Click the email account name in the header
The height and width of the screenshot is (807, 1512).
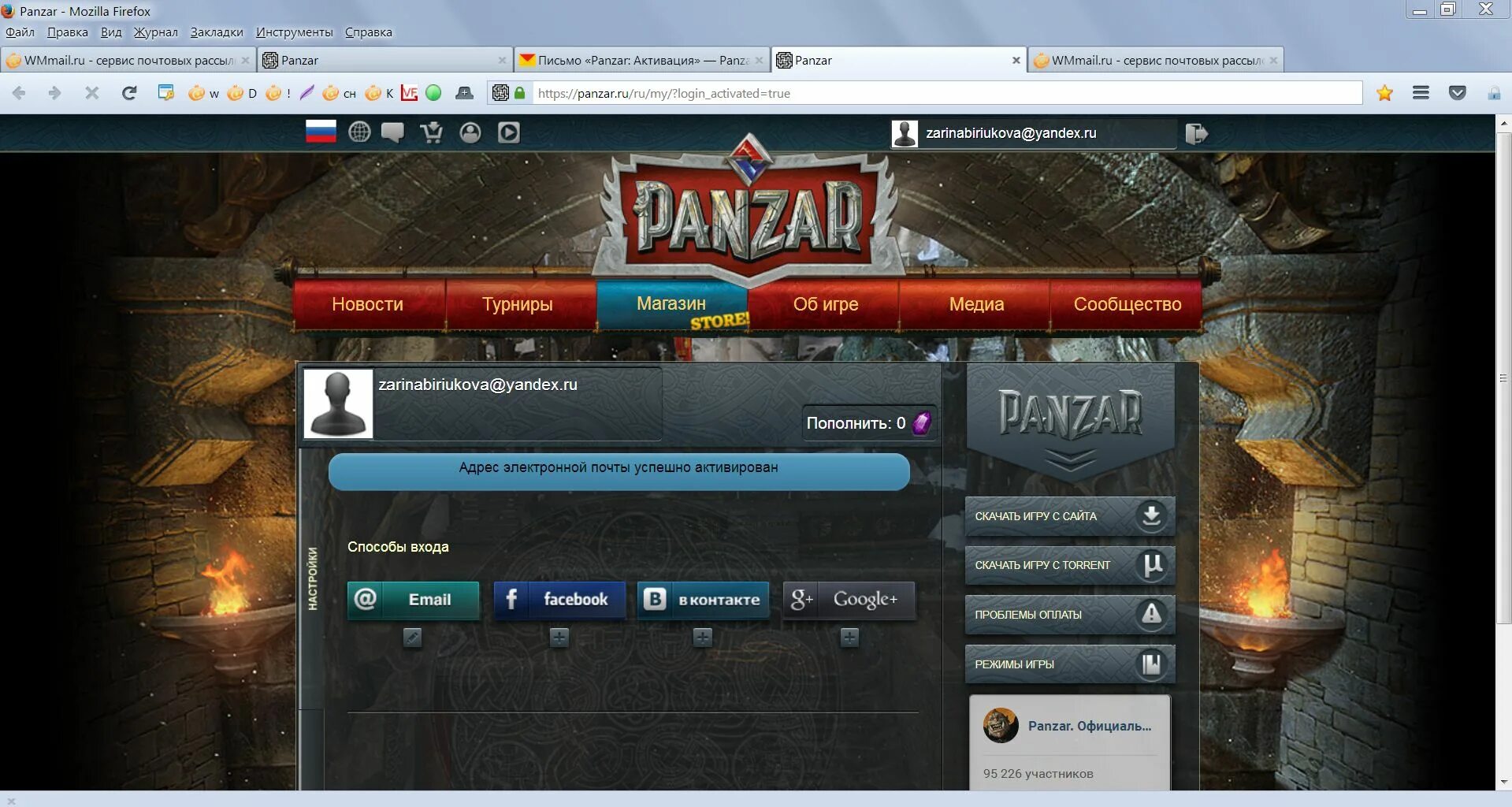pos(1011,133)
